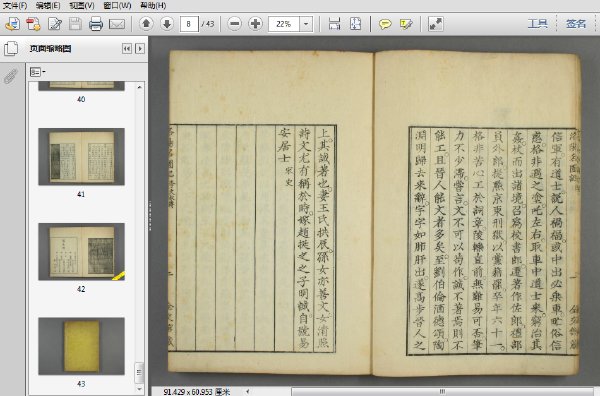This screenshot has width=600, height=396.
Task: Open the thumbnail options dropdown menu
Action: point(38,72)
